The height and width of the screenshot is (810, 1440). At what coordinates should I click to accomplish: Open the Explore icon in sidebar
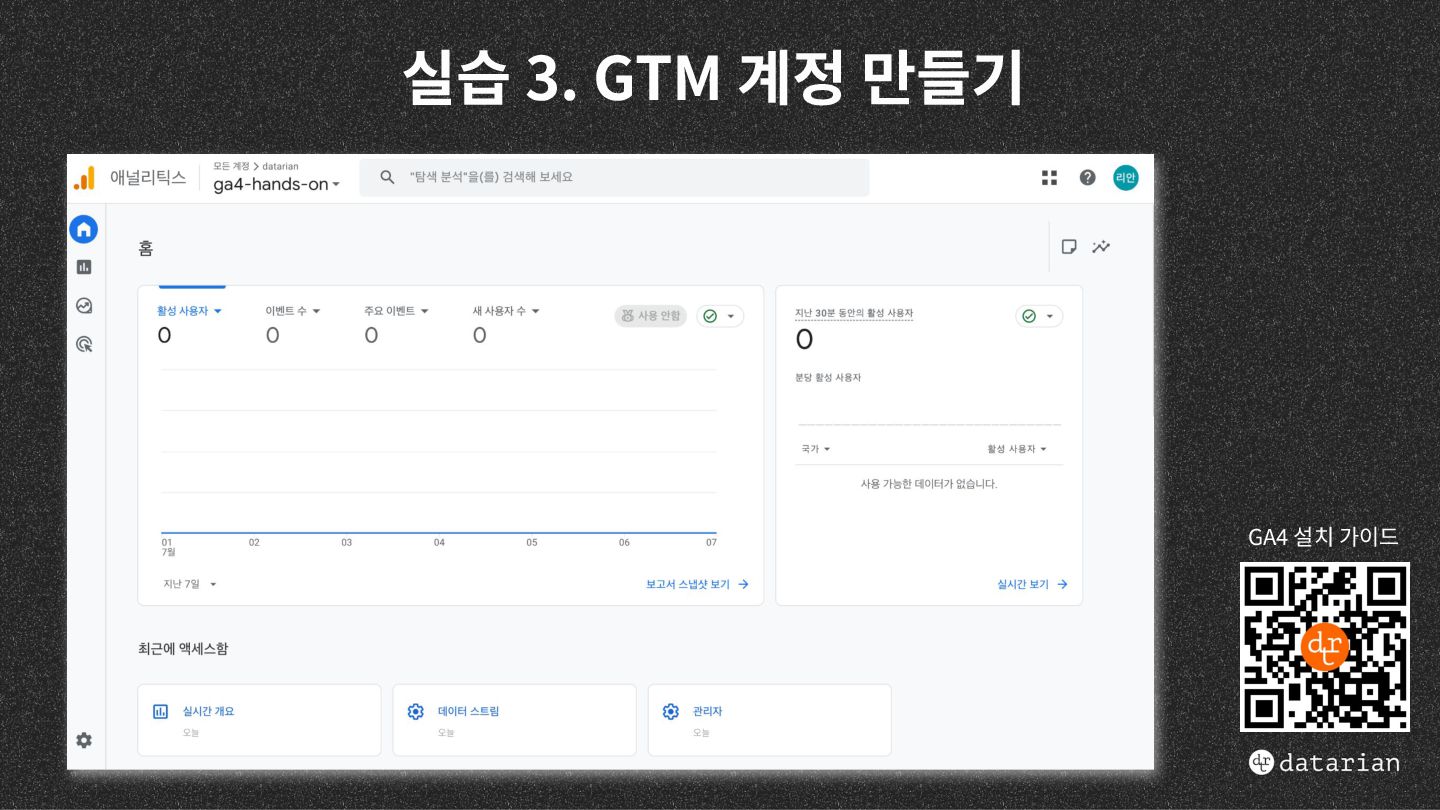click(84, 306)
